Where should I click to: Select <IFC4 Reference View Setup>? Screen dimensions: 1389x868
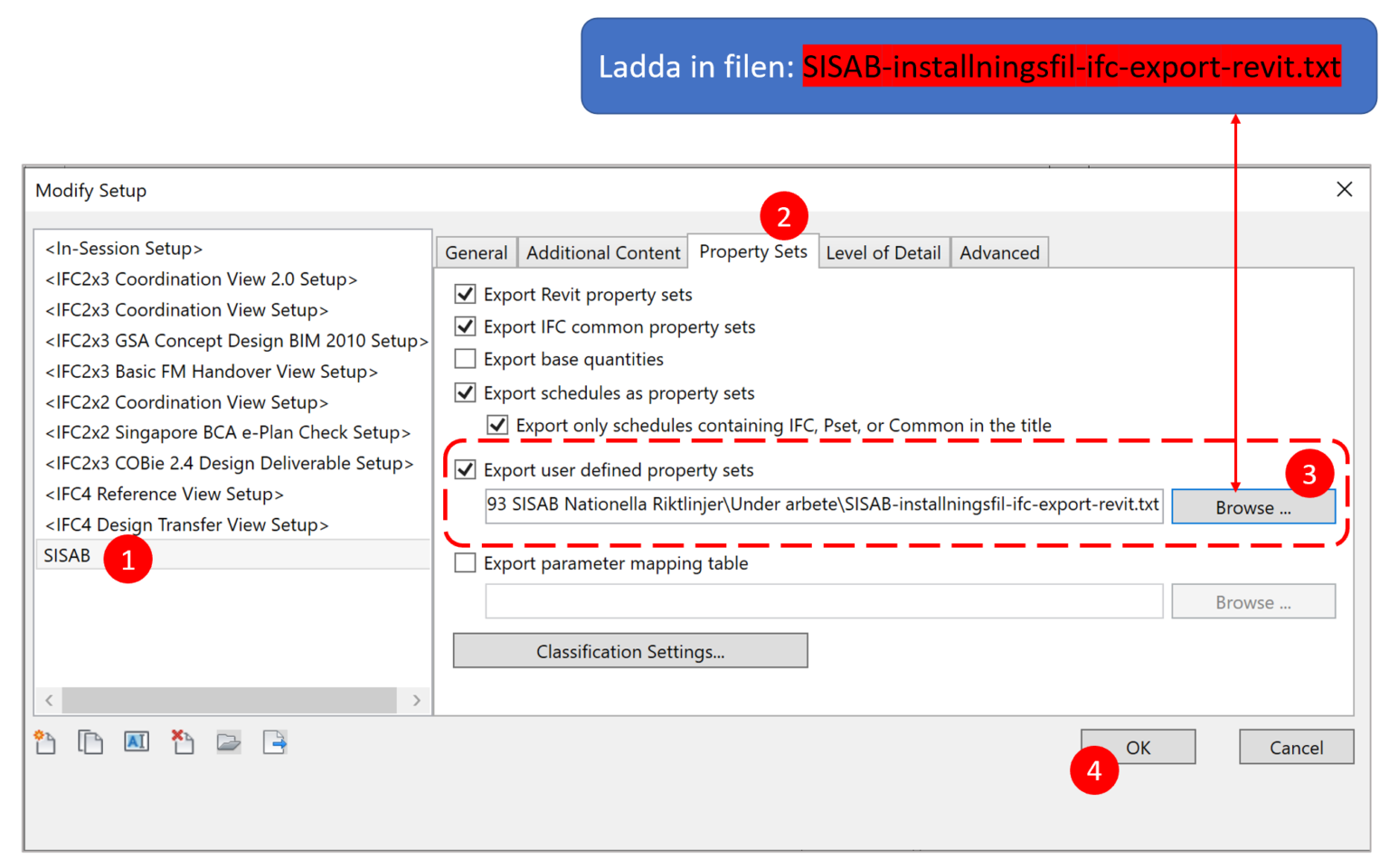click(165, 494)
